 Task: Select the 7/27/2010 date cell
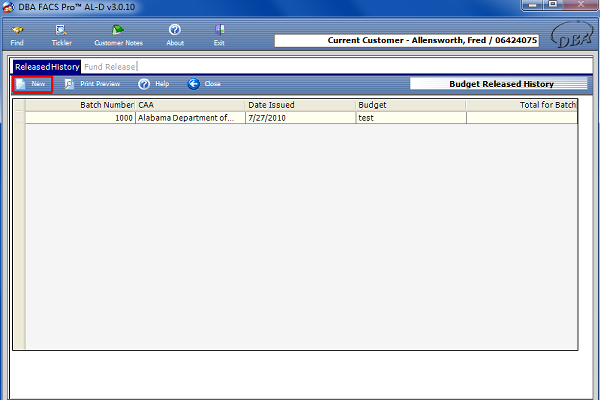coord(300,118)
